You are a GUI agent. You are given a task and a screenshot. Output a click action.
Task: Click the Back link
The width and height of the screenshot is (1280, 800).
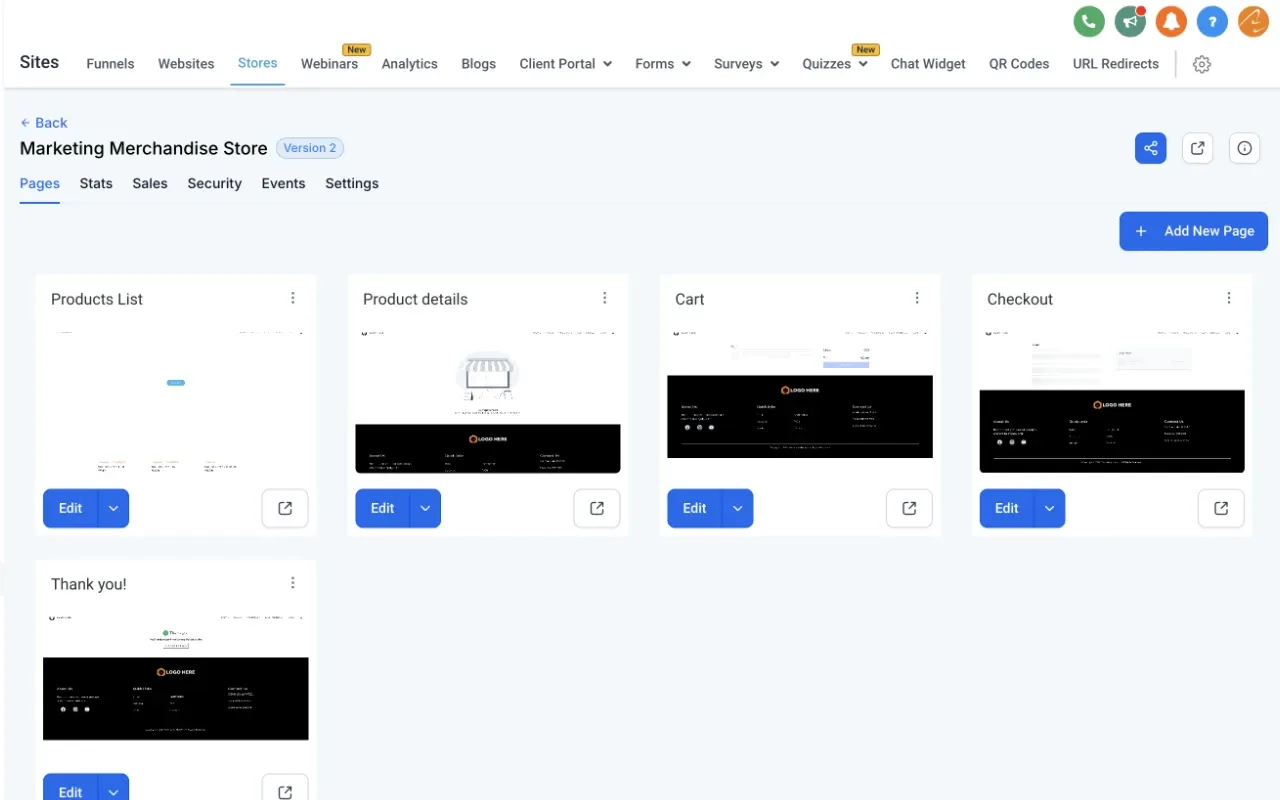click(43, 122)
